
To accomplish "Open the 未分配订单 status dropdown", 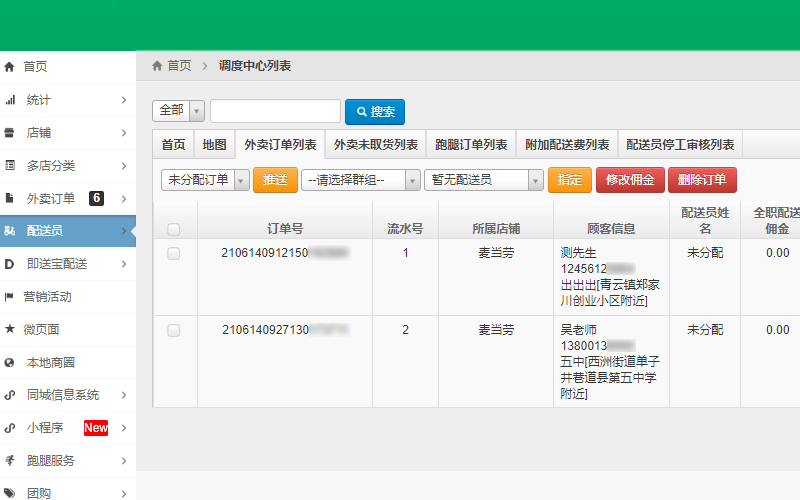I will (x=205, y=180).
